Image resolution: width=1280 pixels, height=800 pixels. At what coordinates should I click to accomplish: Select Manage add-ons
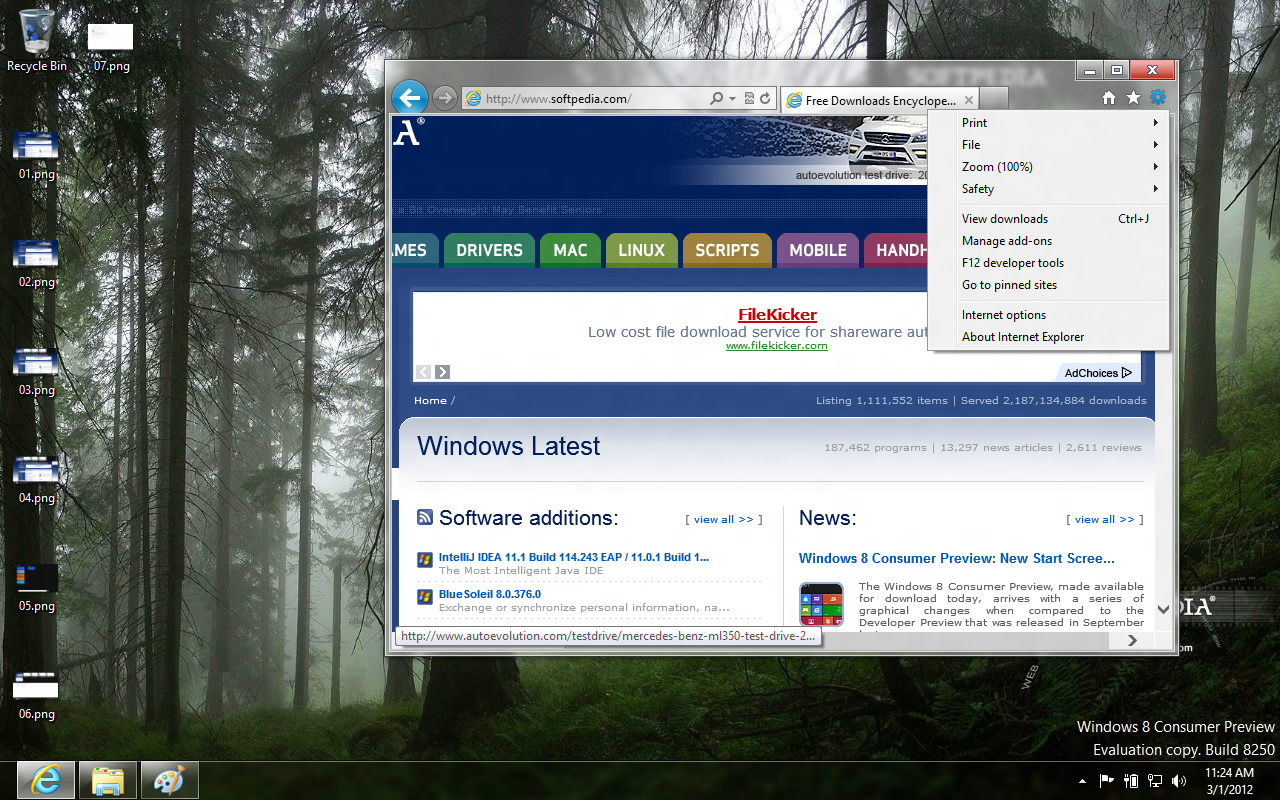pyautogui.click(x=1048, y=241)
